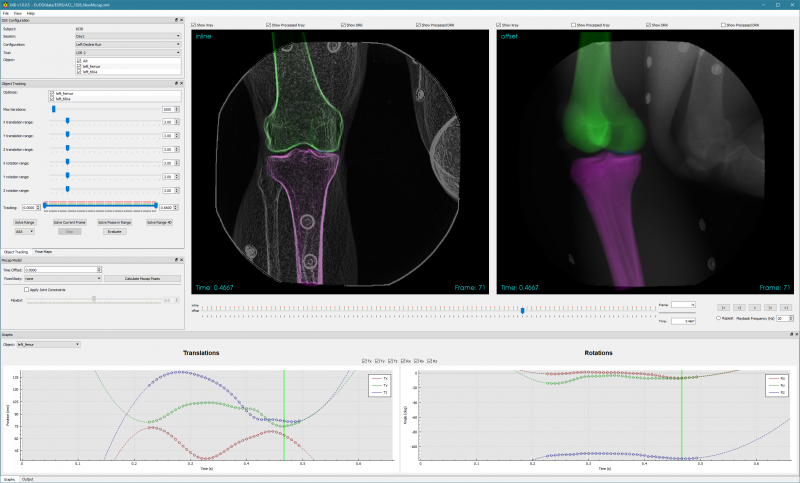Click Calculate Mocap Poses

click(142, 278)
